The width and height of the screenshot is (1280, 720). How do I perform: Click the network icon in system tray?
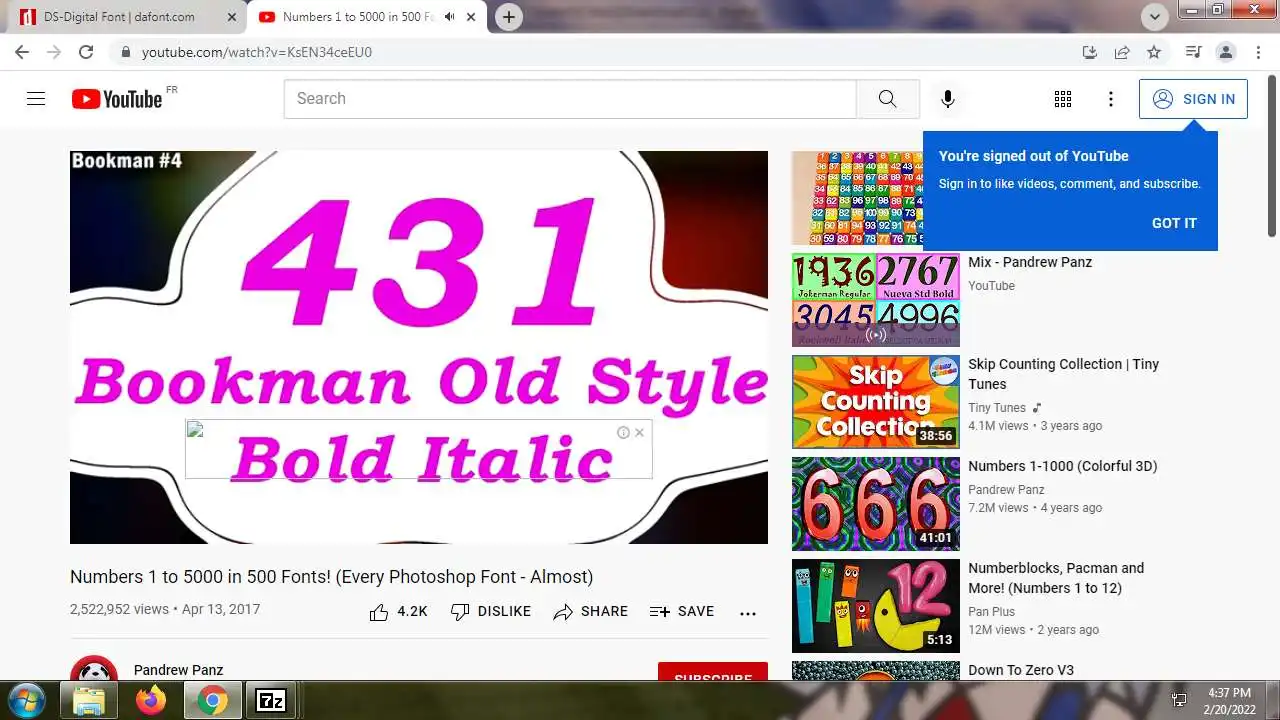point(1179,700)
